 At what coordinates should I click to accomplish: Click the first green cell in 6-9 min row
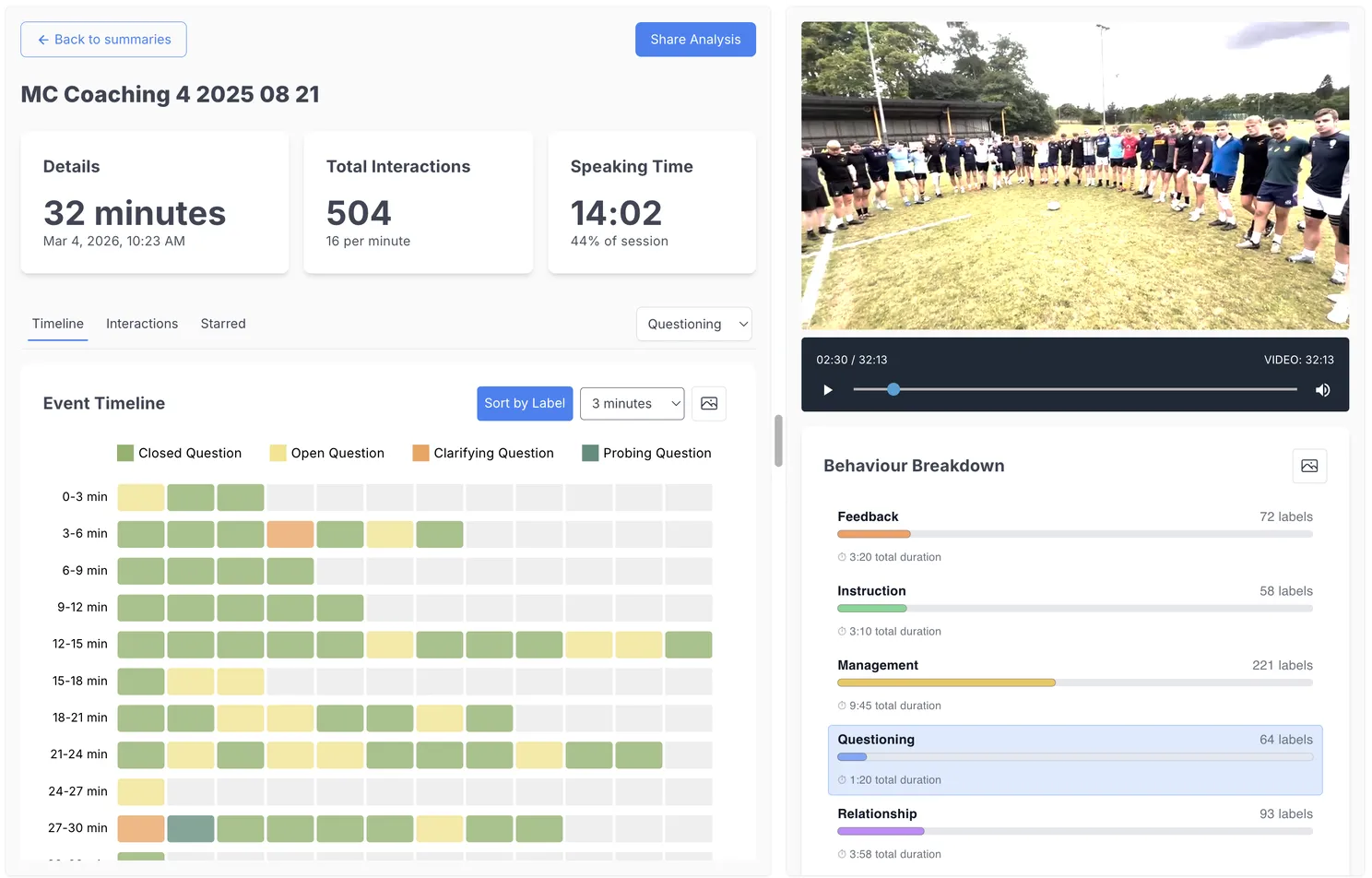141,571
